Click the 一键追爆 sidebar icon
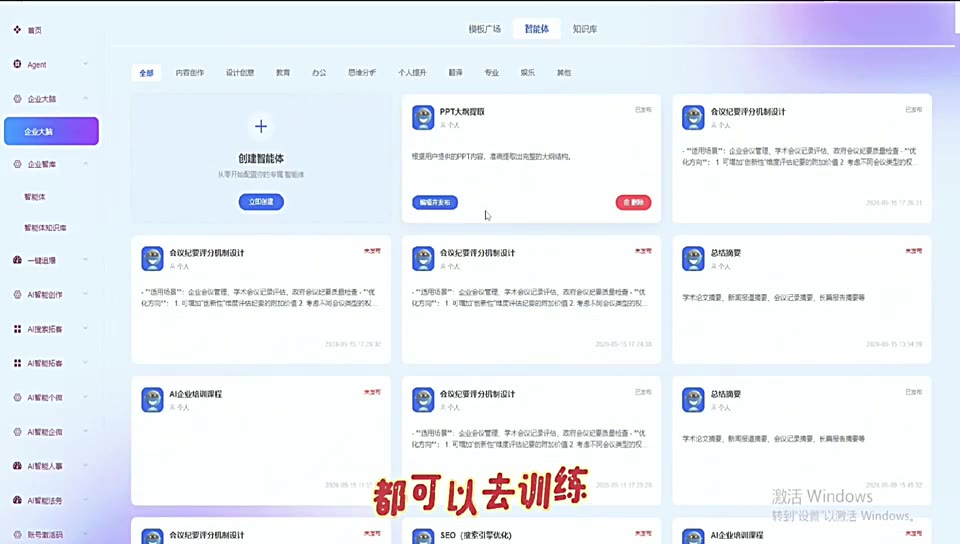 (17, 260)
